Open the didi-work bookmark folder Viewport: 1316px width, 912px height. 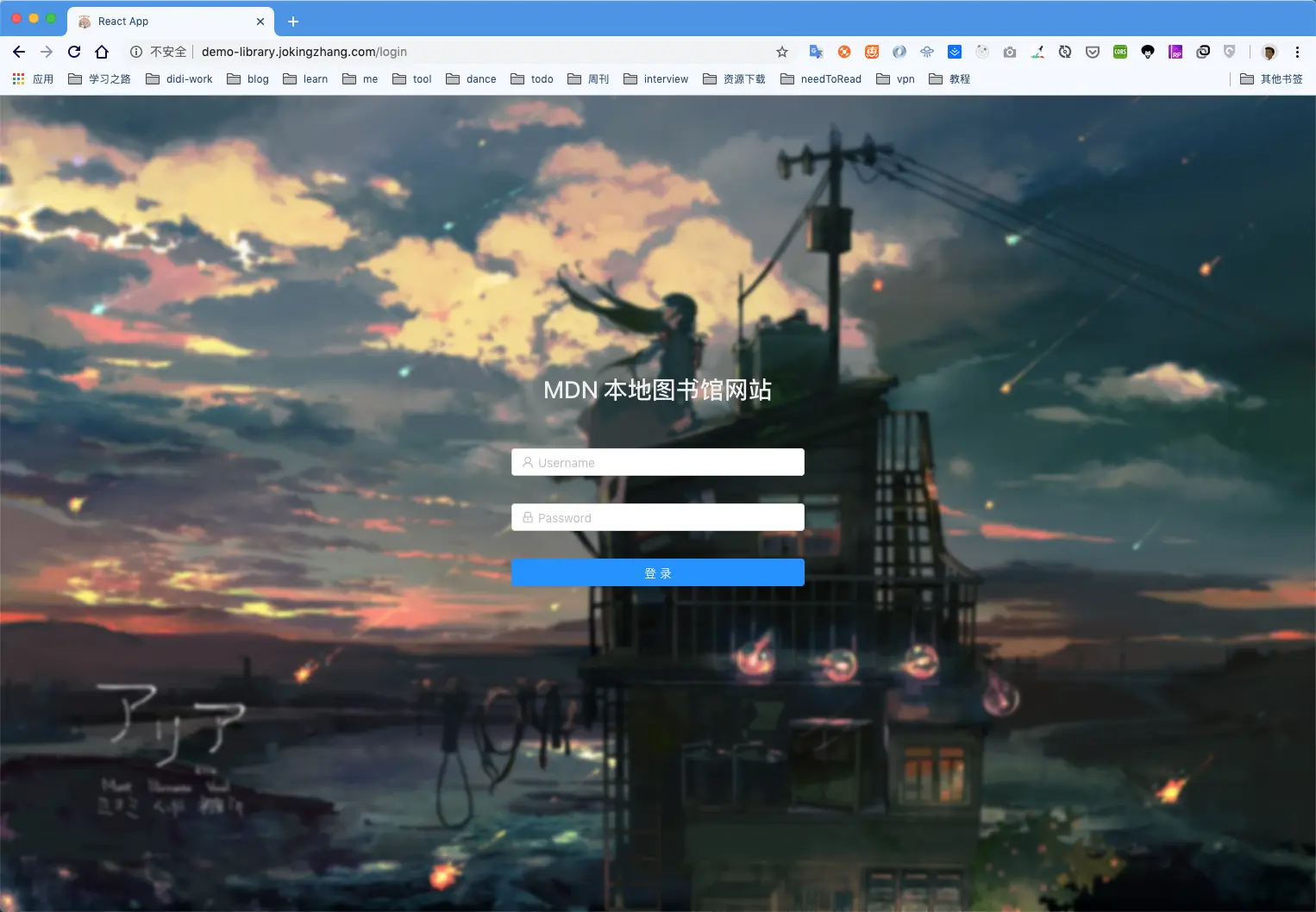pos(179,78)
